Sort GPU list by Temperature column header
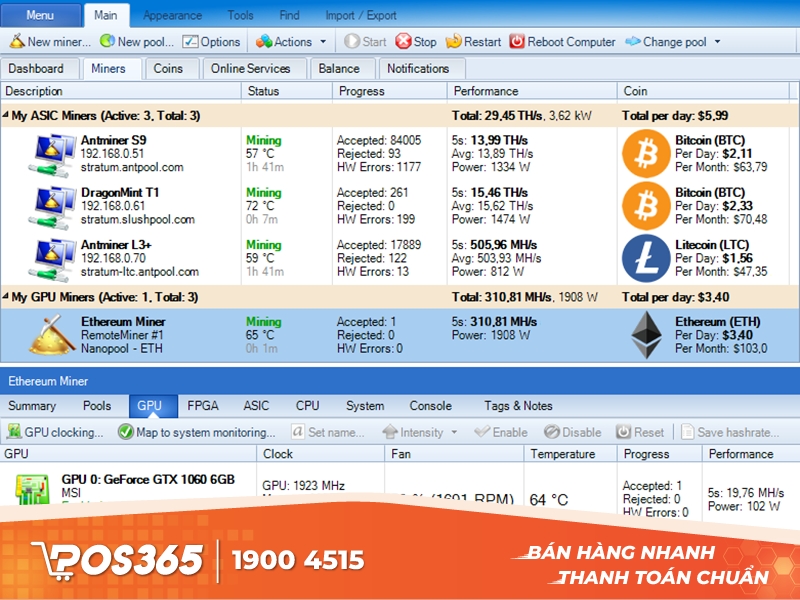Viewport: 800px width, 600px height. tap(570, 454)
